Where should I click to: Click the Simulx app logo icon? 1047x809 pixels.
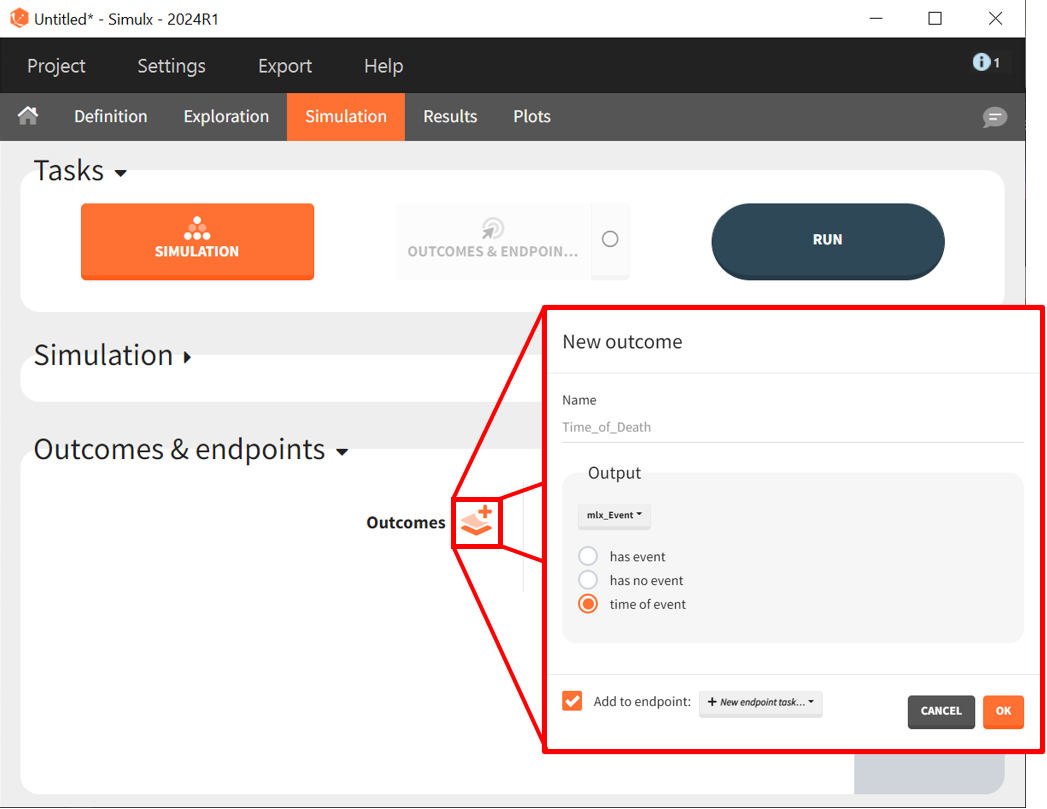click(18, 18)
